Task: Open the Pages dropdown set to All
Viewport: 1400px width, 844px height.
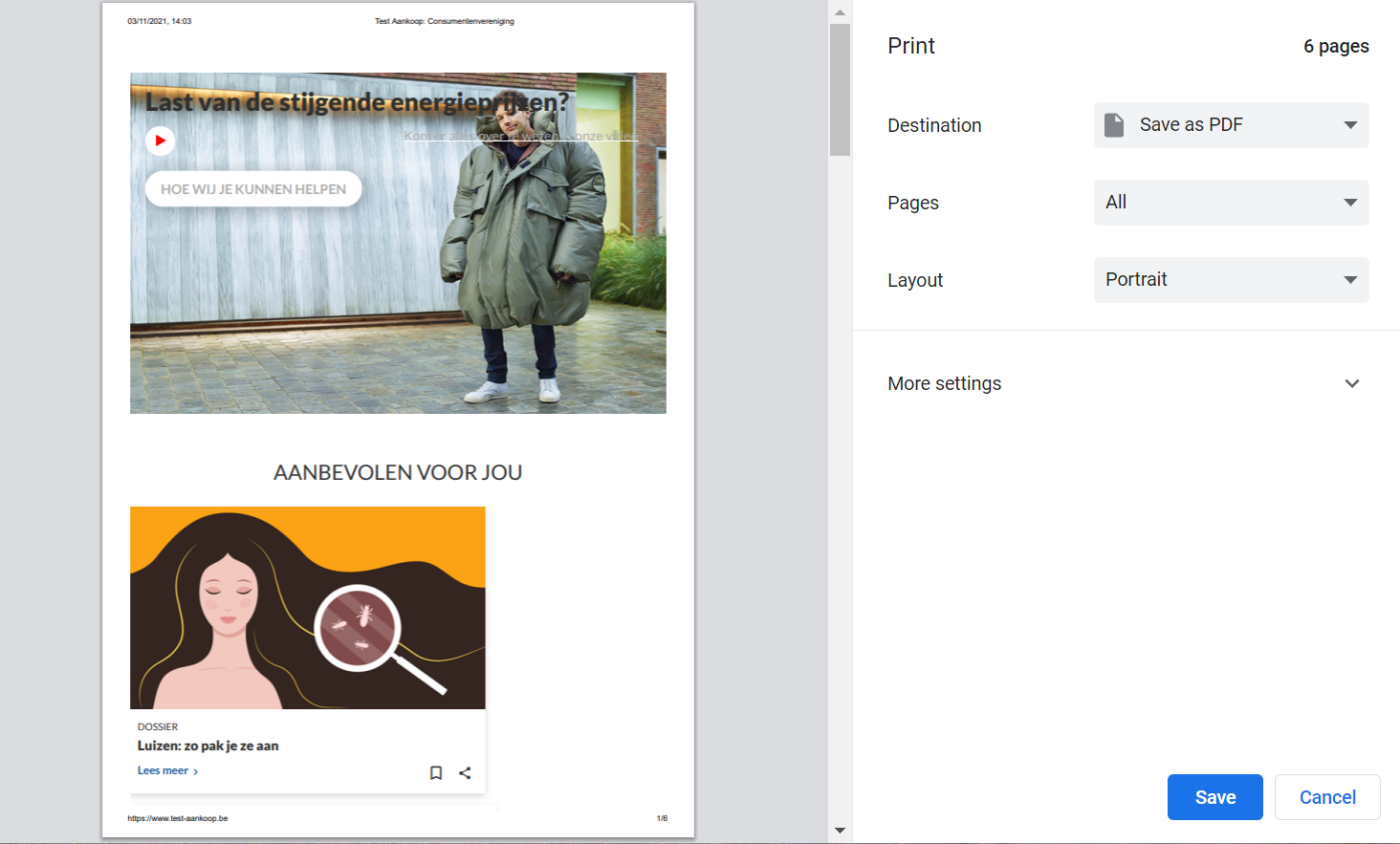Action: tap(1231, 203)
